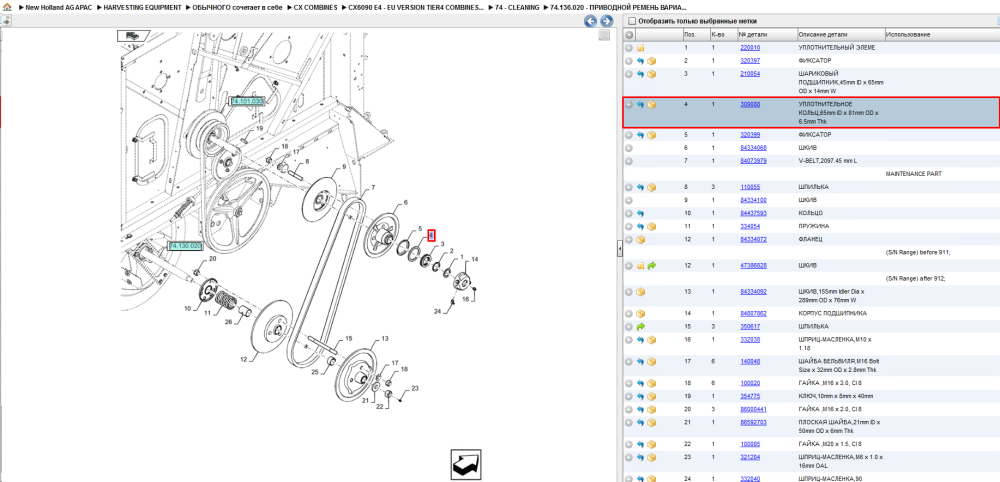The width and height of the screenshot is (1000, 482).
Task: Click the box icon for КОРПУС ПОДШИПНИКА row
Action: [x=641, y=314]
